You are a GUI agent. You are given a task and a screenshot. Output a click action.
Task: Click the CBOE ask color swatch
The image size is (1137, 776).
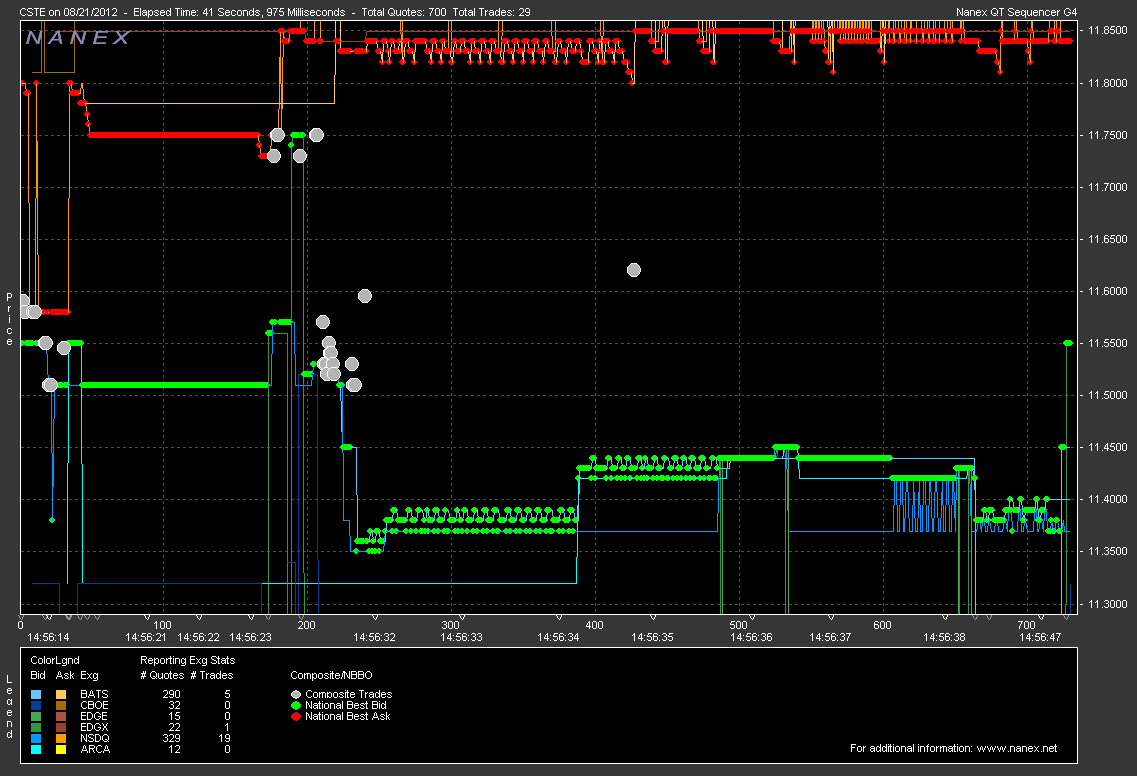(61, 706)
